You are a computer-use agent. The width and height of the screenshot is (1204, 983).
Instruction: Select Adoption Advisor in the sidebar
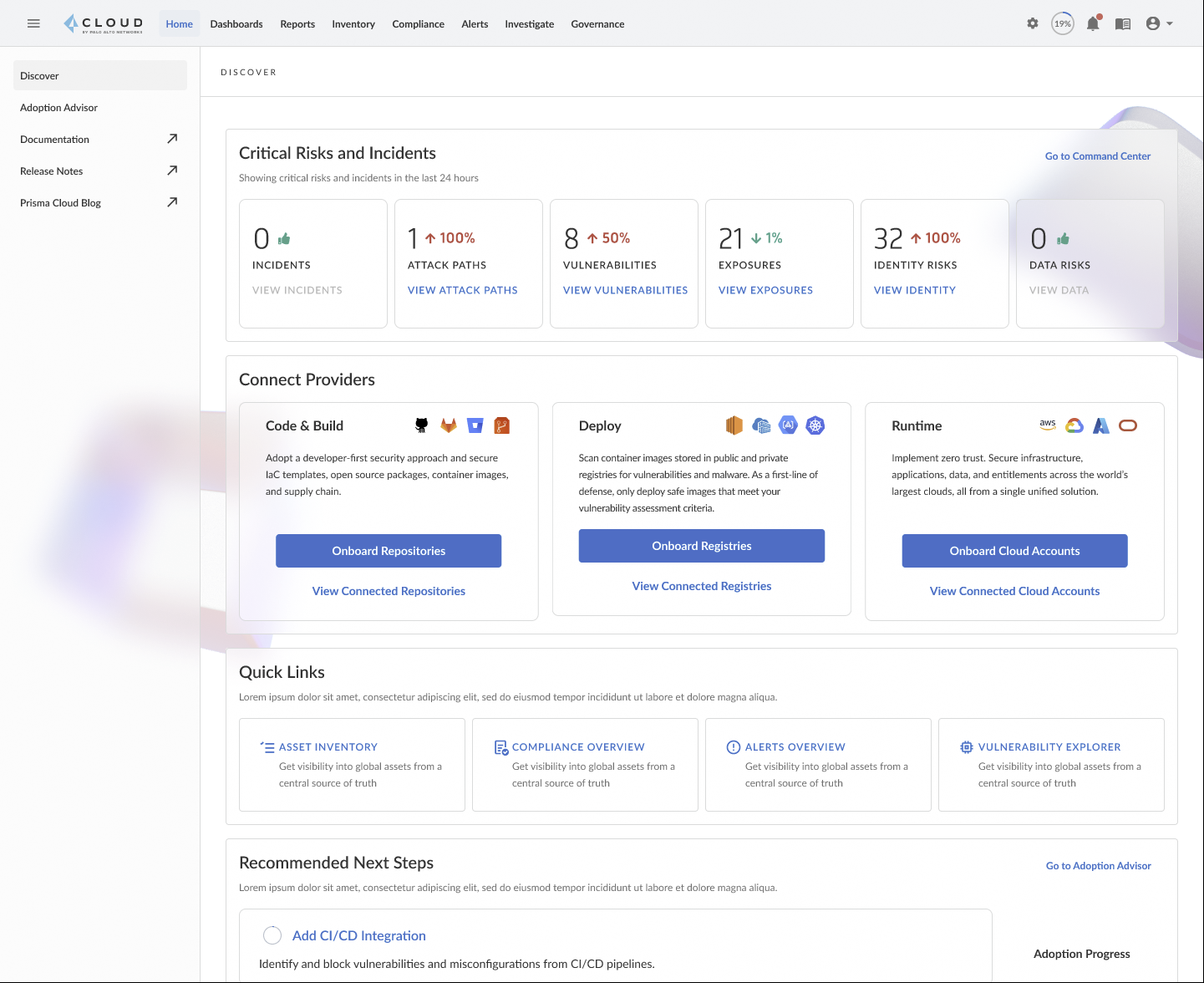pos(58,107)
